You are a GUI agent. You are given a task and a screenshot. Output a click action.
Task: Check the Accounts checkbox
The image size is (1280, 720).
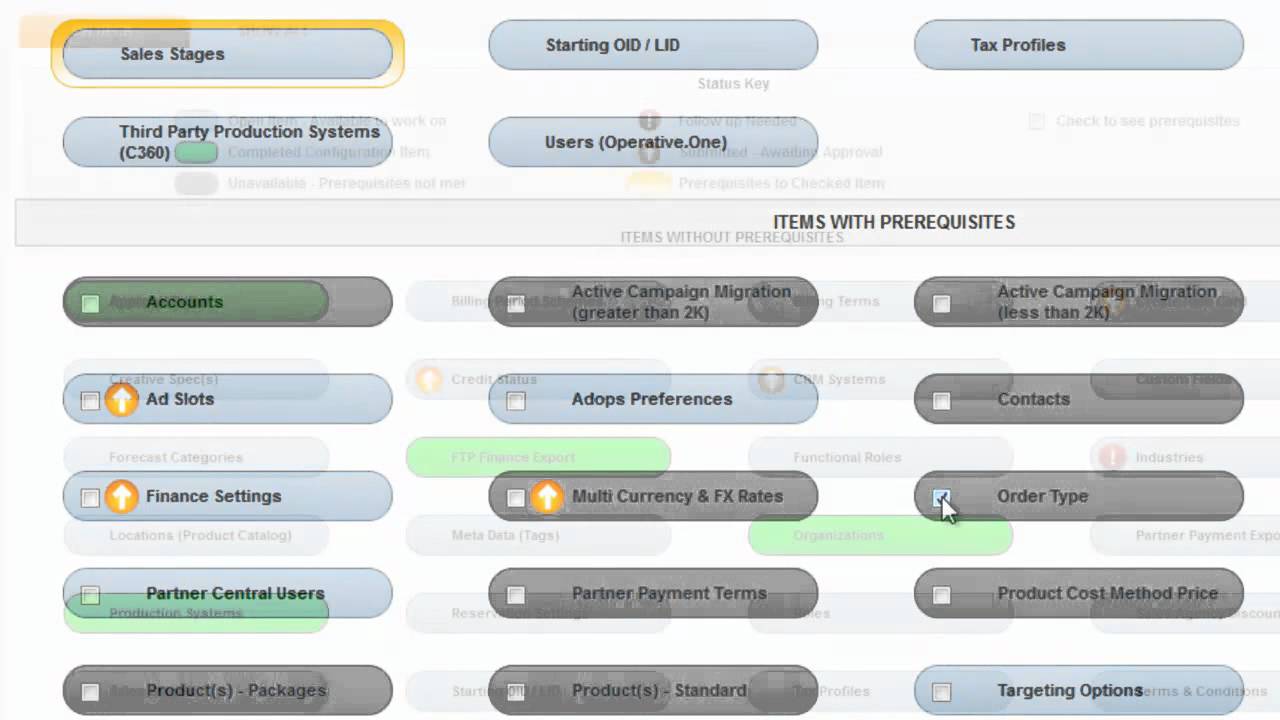pyautogui.click(x=90, y=303)
